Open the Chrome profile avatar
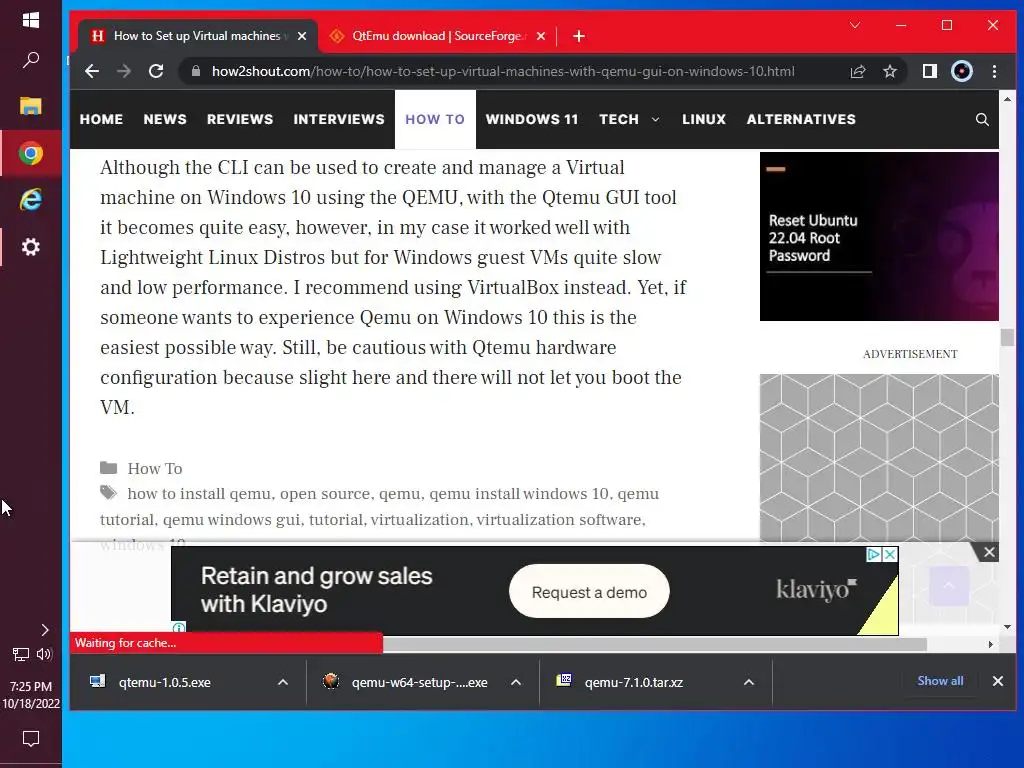 tap(961, 71)
